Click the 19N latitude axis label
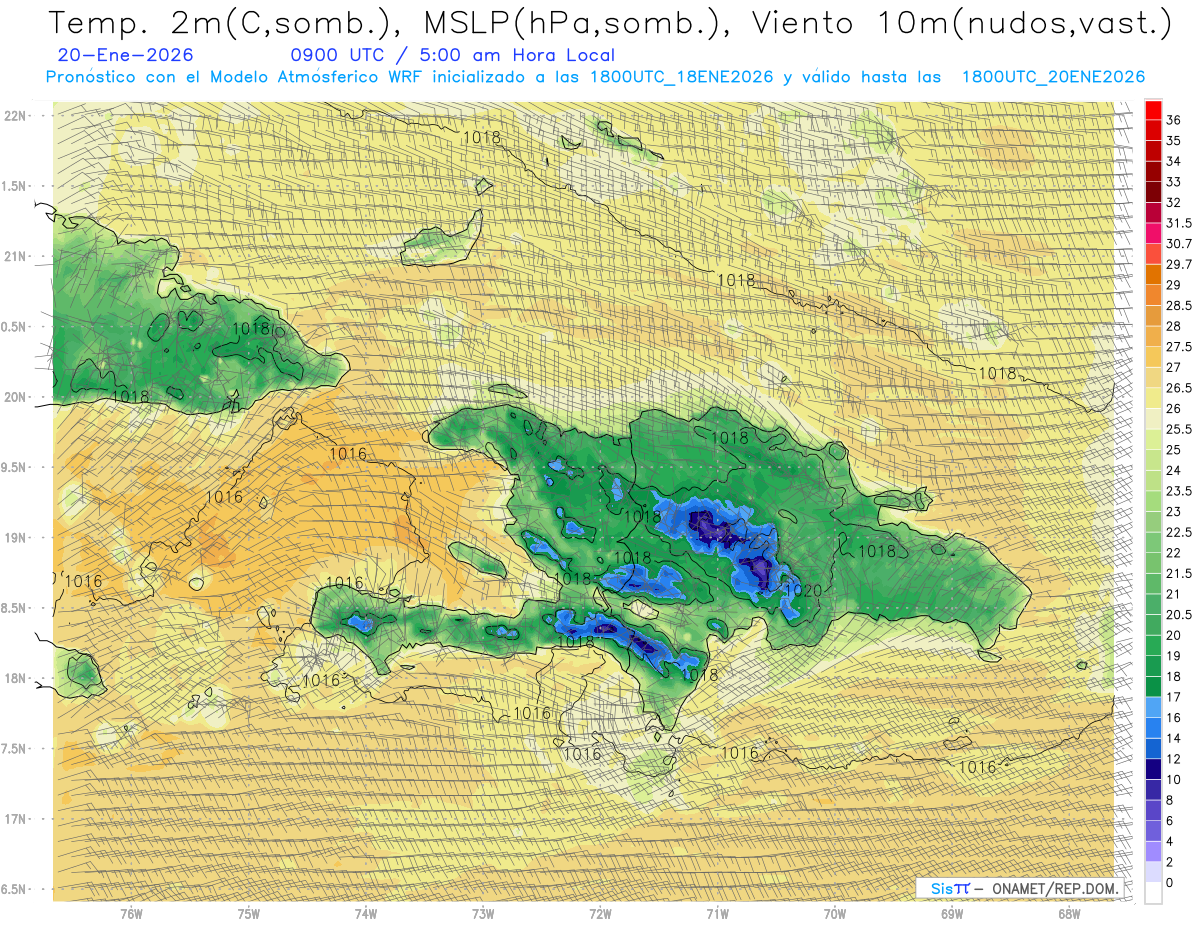Image resolution: width=1200 pixels, height=927 pixels. (15, 537)
